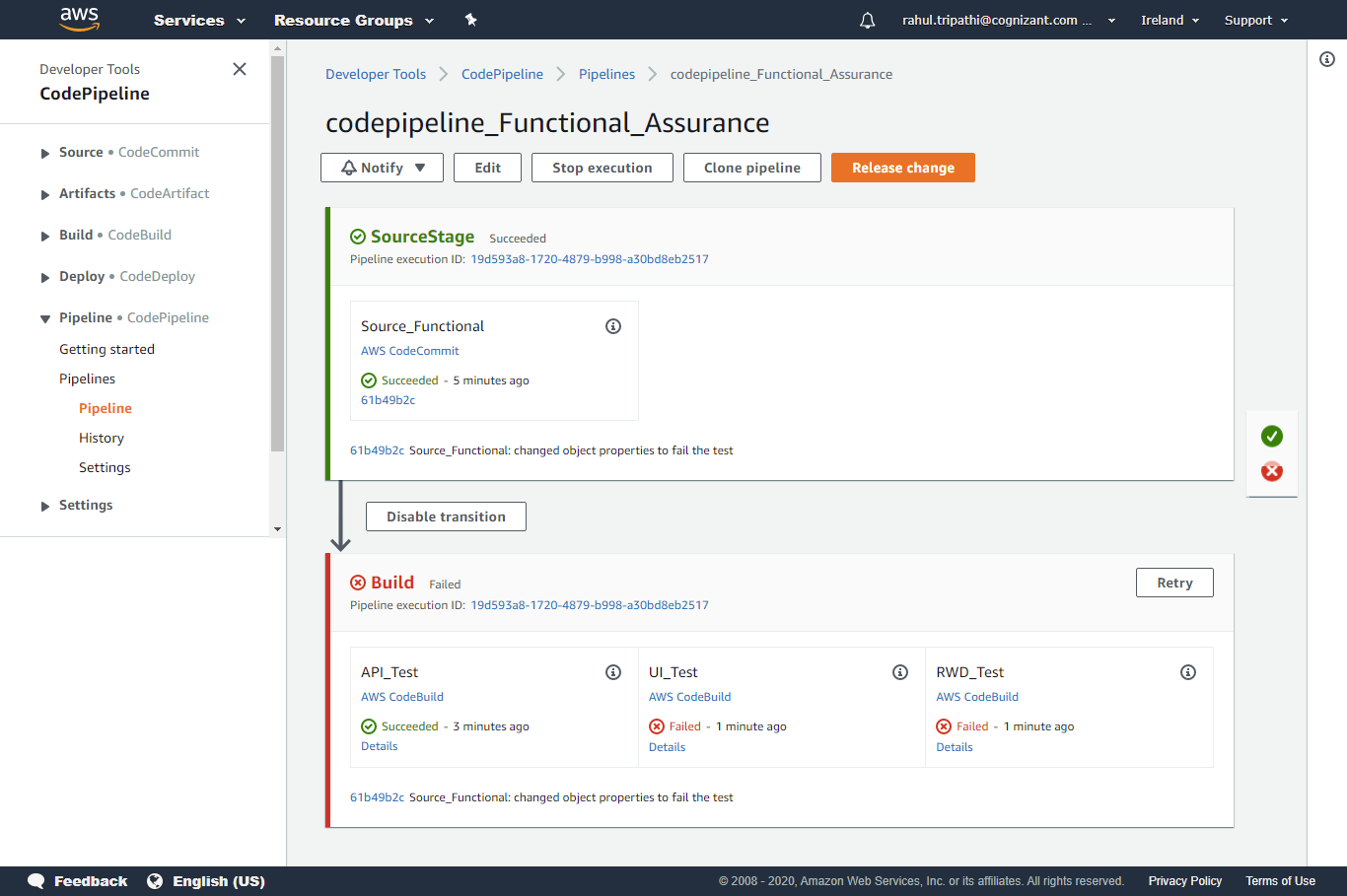This screenshot has height=896, width=1347.
Task: Click Clone pipeline
Action: (x=752, y=168)
